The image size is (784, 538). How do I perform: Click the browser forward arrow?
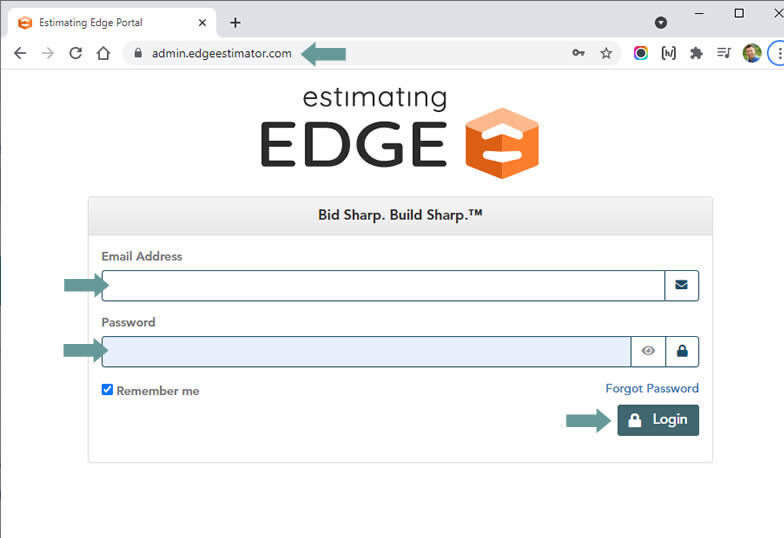(x=48, y=53)
